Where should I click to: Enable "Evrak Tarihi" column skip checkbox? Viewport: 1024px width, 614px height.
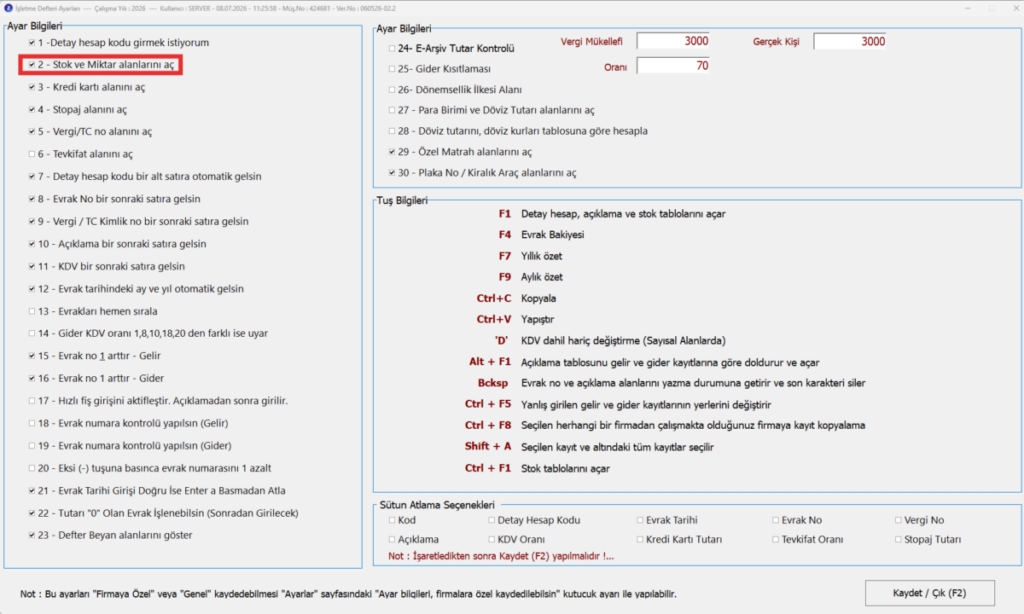(x=640, y=521)
